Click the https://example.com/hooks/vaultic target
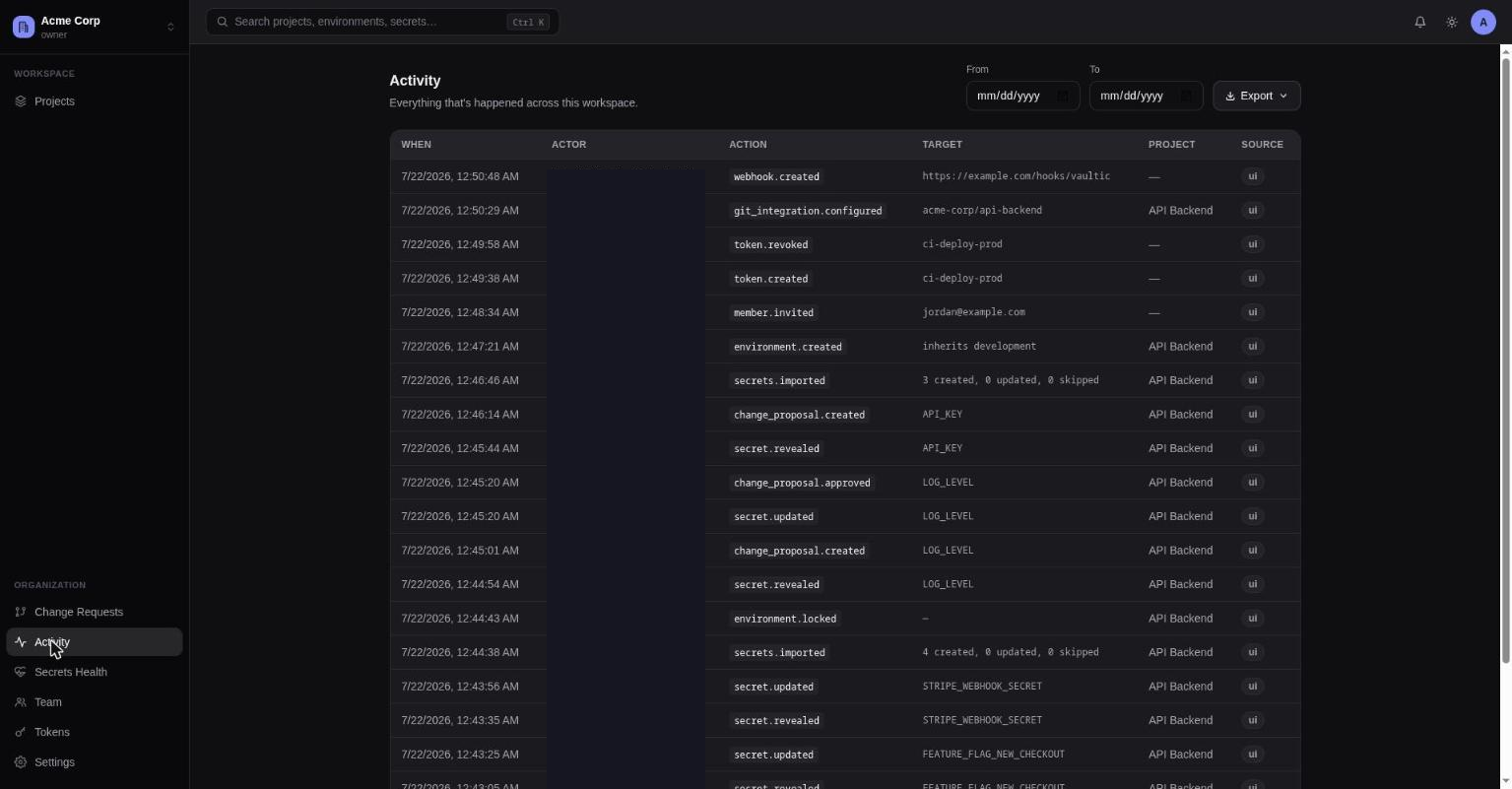The width and height of the screenshot is (1512, 789). [1017, 176]
